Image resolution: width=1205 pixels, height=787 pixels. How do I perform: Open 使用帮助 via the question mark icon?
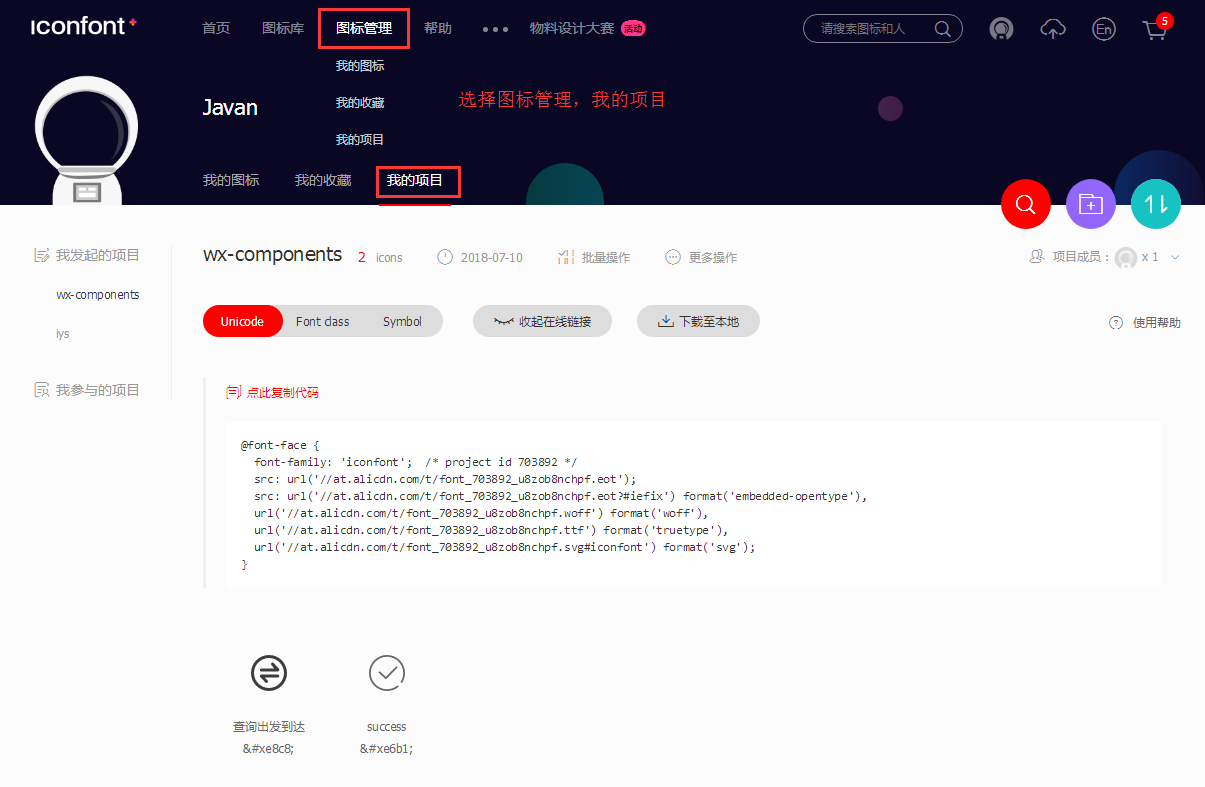pos(1143,321)
